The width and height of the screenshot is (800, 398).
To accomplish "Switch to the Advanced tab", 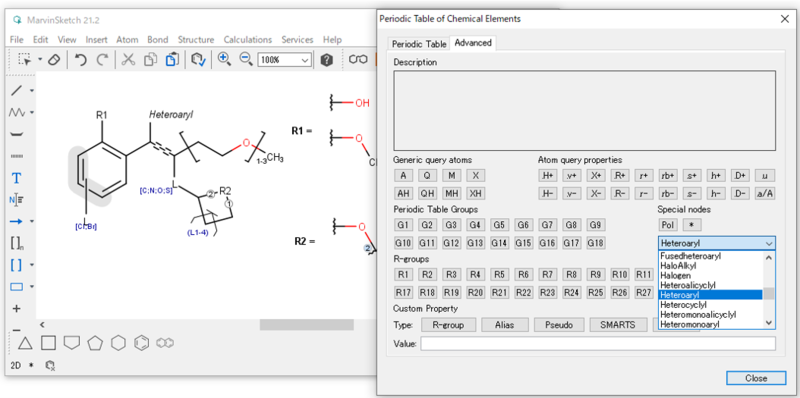I will pyautogui.click(x=473, y=43).
